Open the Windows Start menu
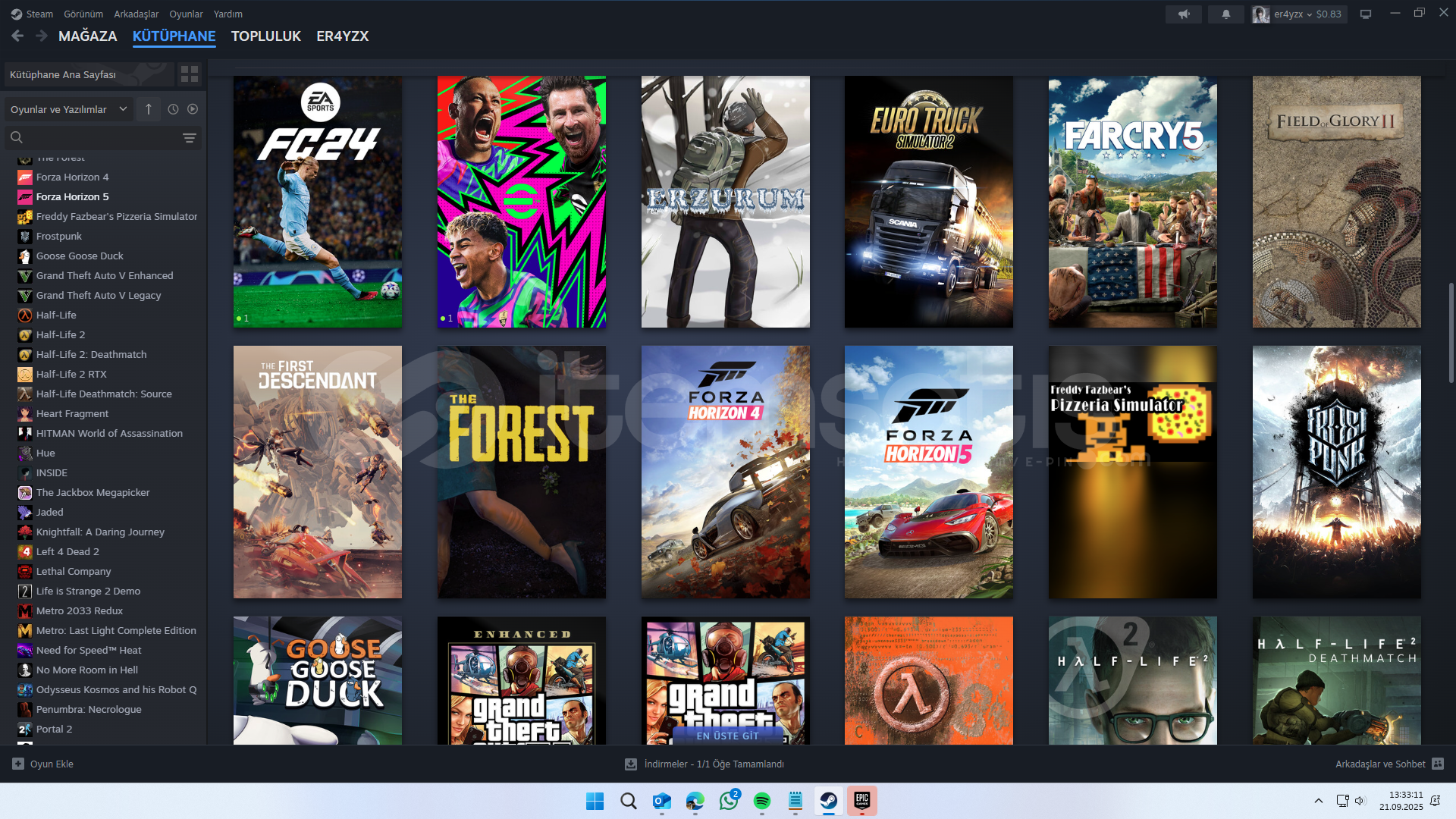 [595, 801]
